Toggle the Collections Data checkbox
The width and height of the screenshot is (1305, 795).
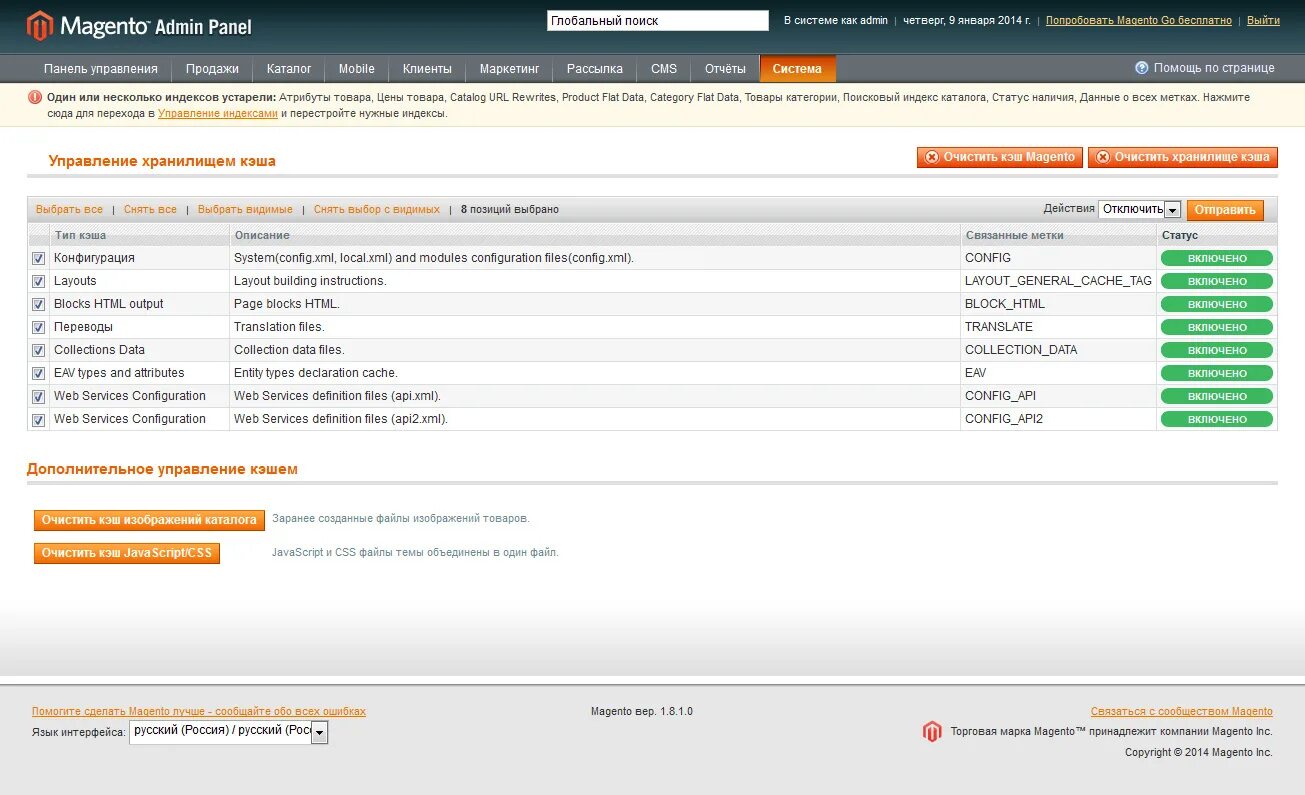[38, 350]
